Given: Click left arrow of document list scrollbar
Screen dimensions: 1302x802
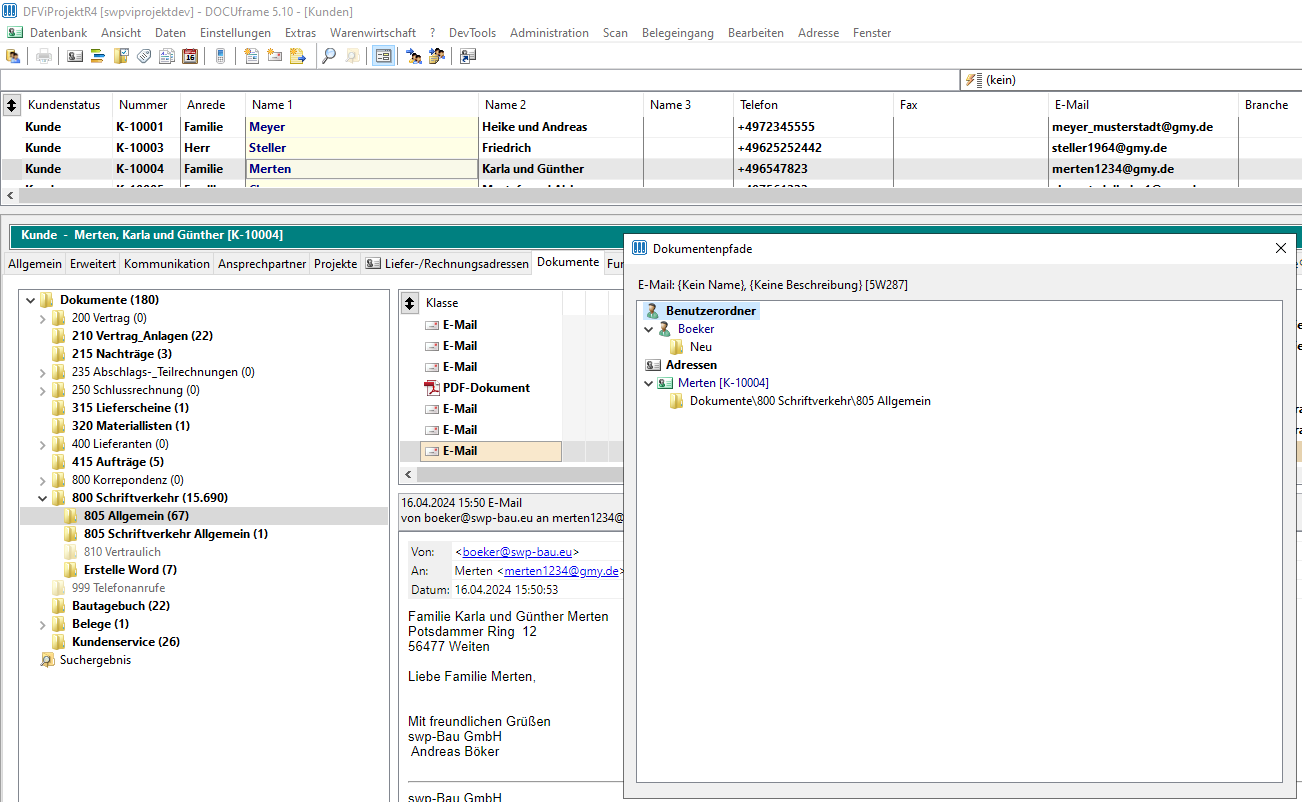Looking at the screenshot, I should coord(408,474).
